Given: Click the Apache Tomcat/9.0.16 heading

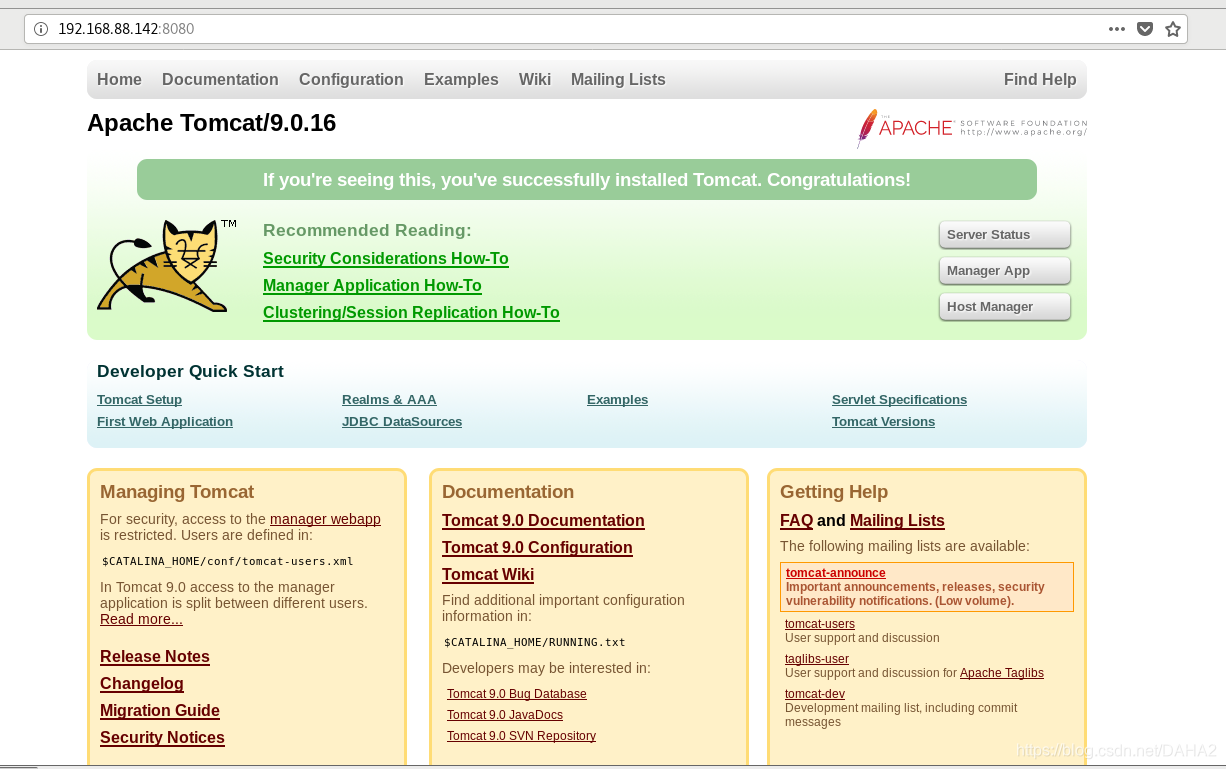Looking at the screenshot, I should tap(211, 123).
